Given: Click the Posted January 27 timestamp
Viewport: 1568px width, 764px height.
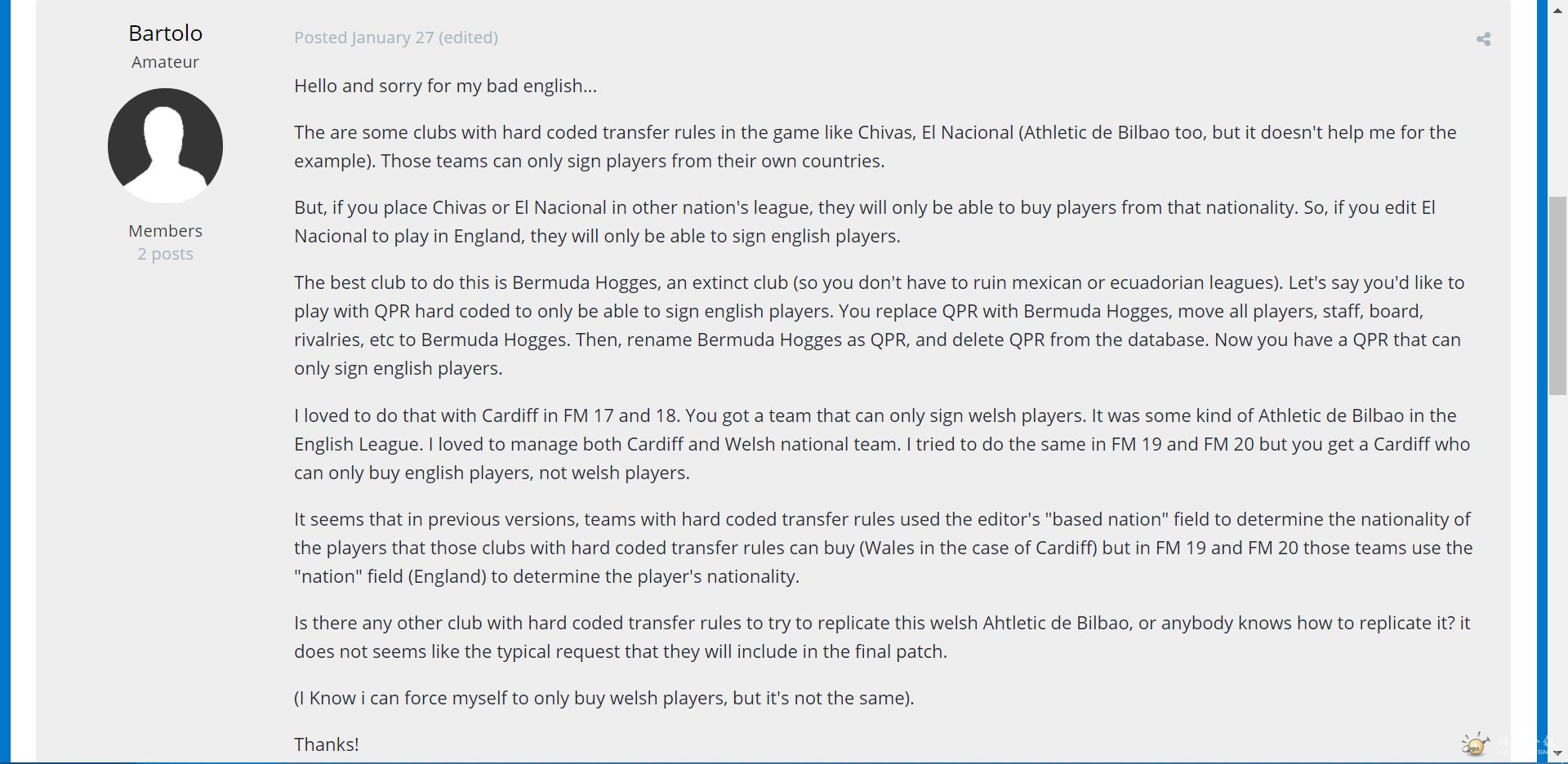Looking at the screenshot, I should tap(363, 38).
